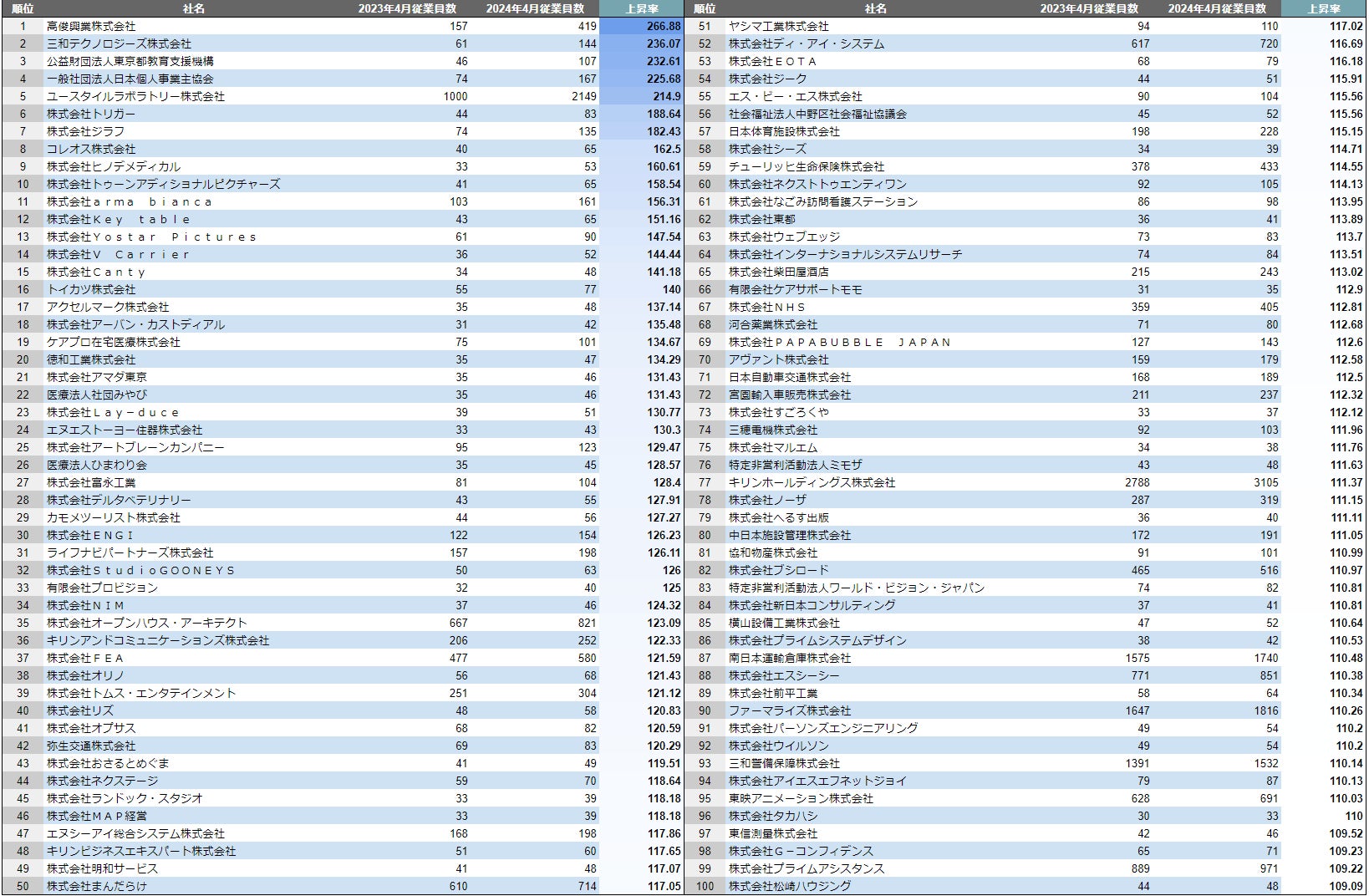Select 株式会社明和サービス

click(102, 868)
